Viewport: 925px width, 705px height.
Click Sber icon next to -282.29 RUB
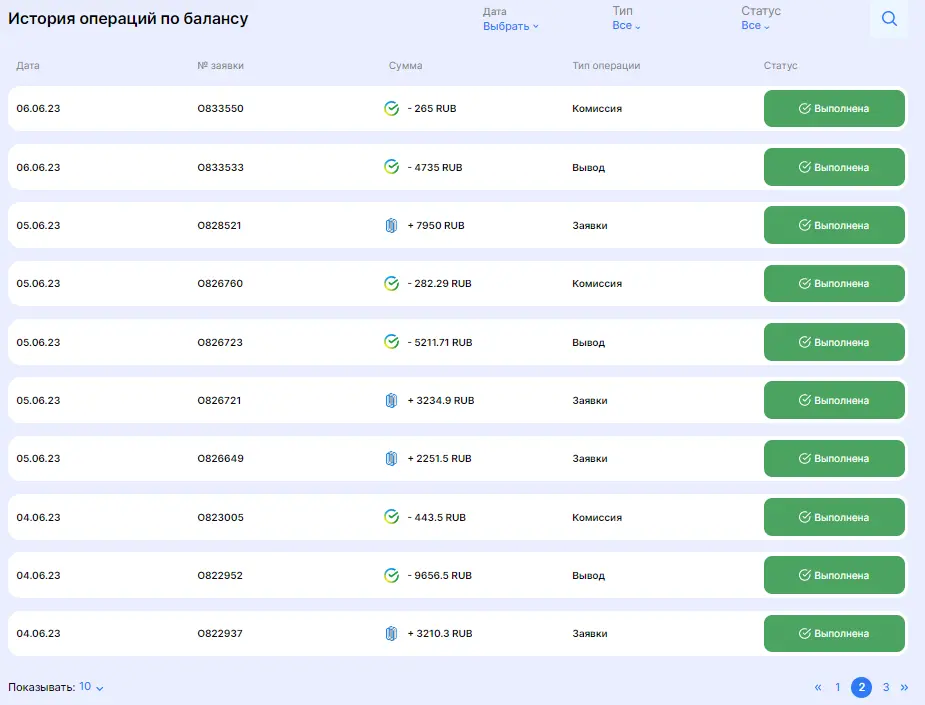tap(391, 283)
